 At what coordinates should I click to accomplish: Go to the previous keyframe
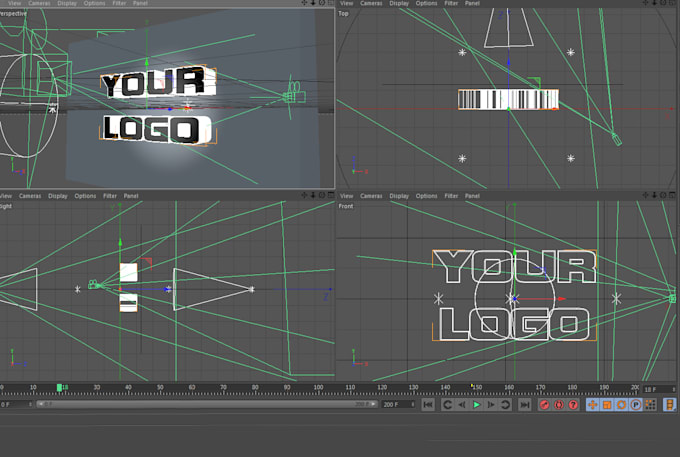(448, 405)
